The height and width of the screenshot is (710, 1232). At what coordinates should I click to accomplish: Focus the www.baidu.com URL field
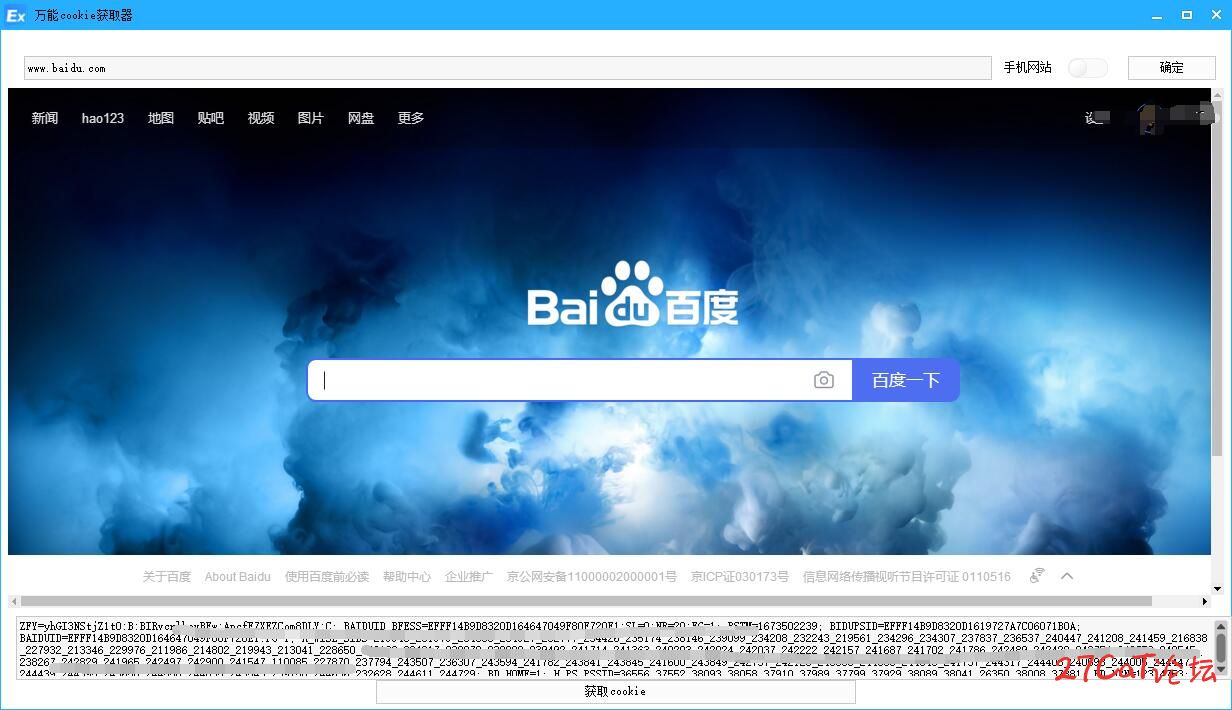click(507, 68)
